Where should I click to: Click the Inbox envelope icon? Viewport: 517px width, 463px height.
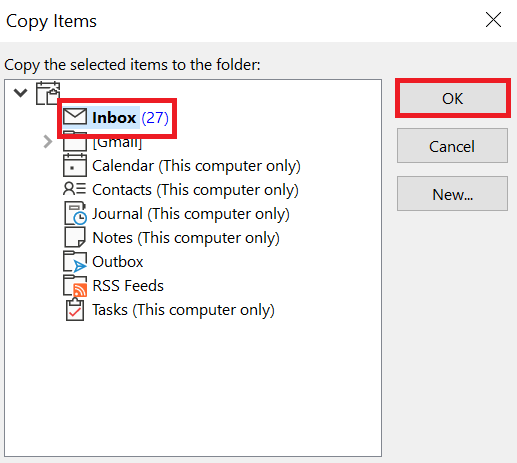[75, 117]
